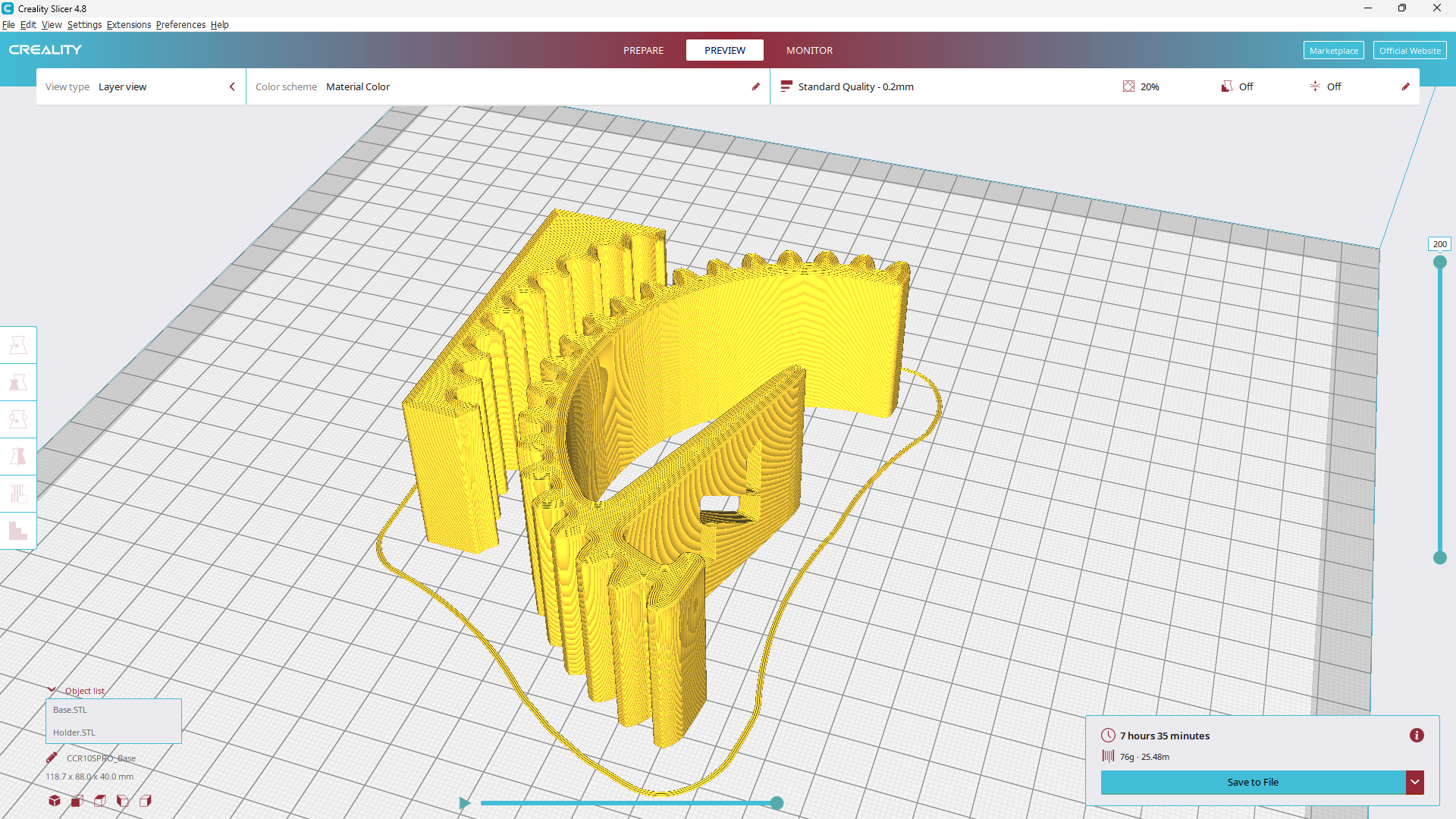Play the layer simulation
This screenshot has height=819, width=1456.
point(465,802)
